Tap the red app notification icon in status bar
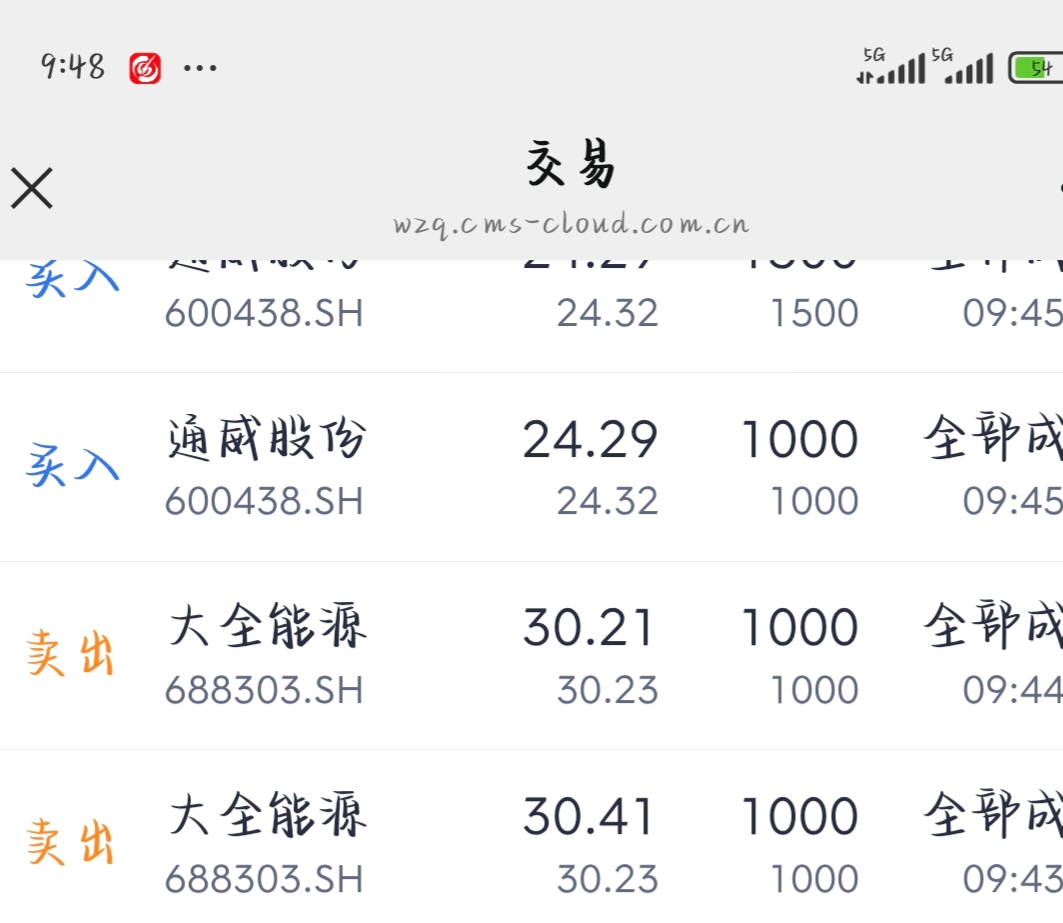 145,68
